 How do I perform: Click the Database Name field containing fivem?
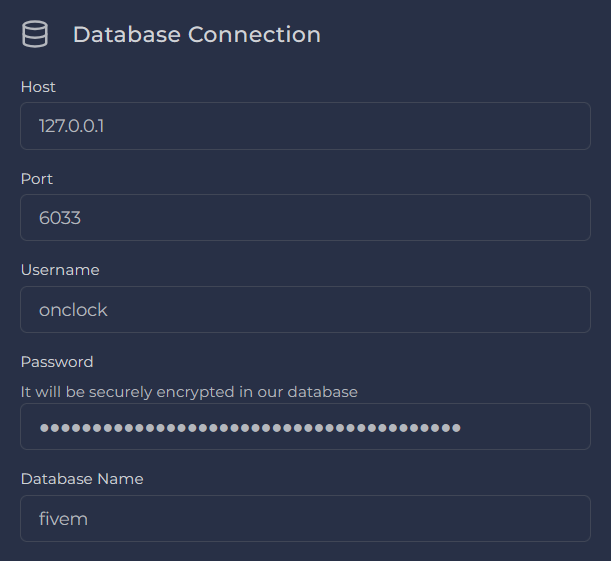(306, 519)
